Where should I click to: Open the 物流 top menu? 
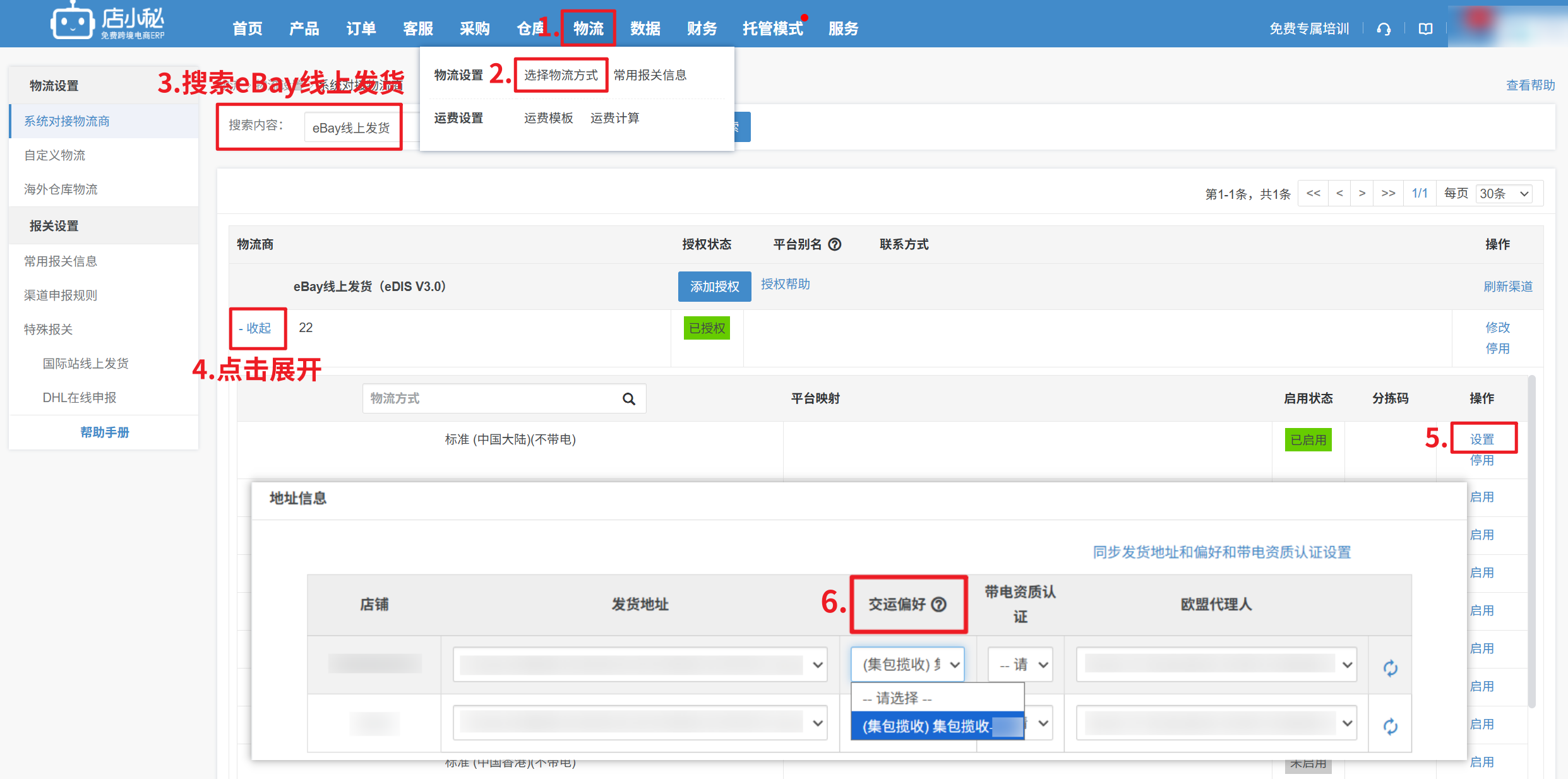[x=588, y=28]
